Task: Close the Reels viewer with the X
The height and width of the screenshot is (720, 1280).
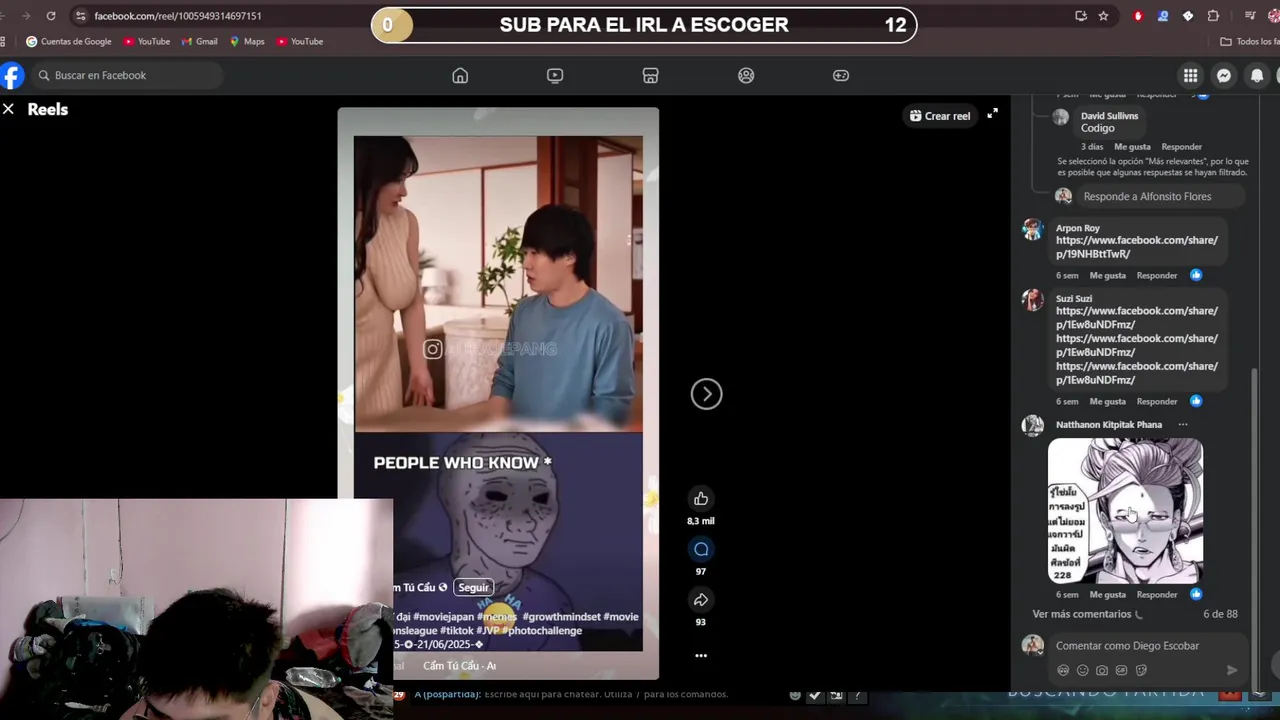Action: point(8,109)
